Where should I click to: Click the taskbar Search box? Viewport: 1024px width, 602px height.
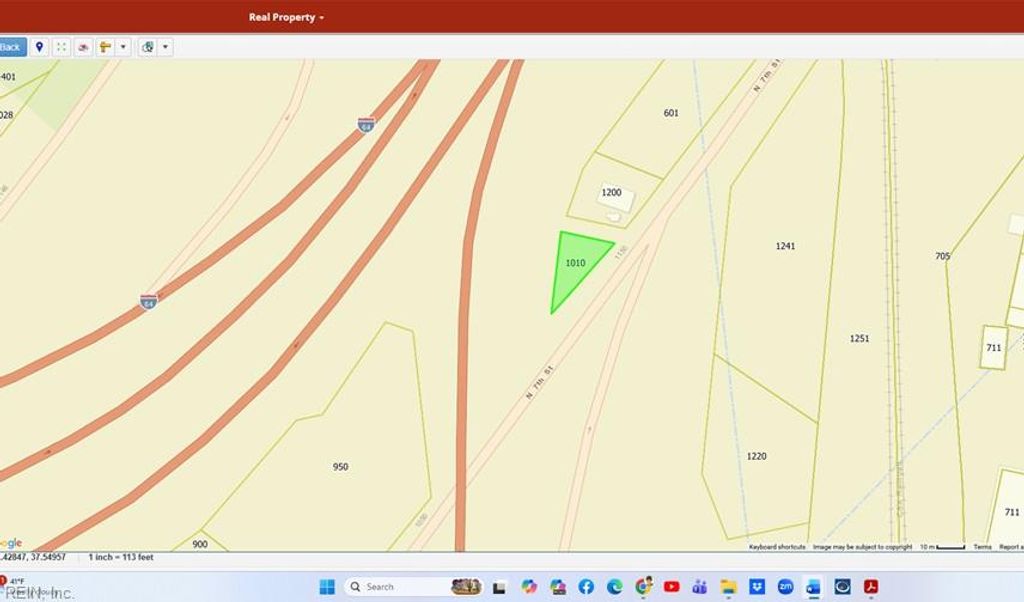click(395, 587)
